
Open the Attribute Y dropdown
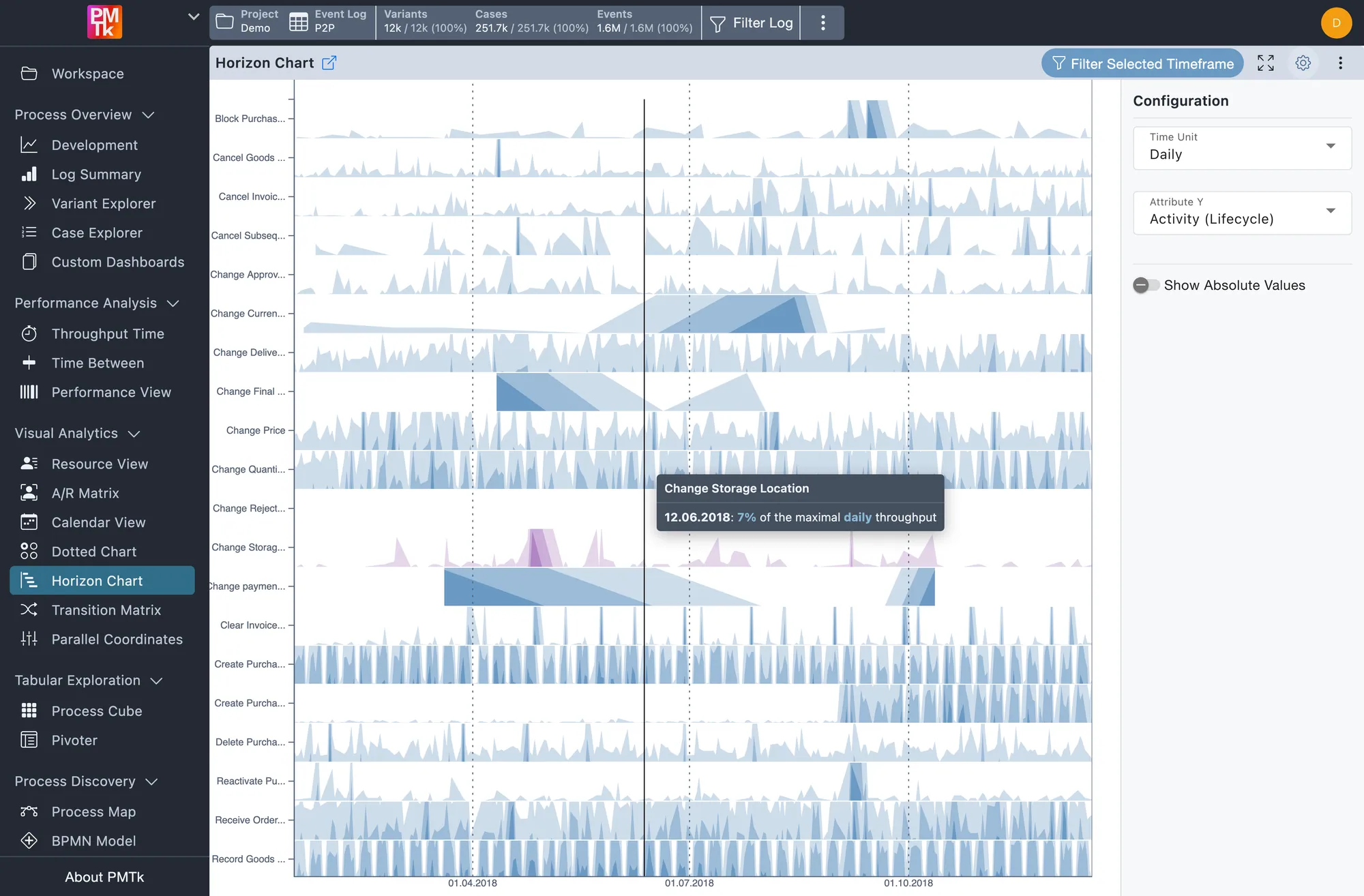point(1242,213)
